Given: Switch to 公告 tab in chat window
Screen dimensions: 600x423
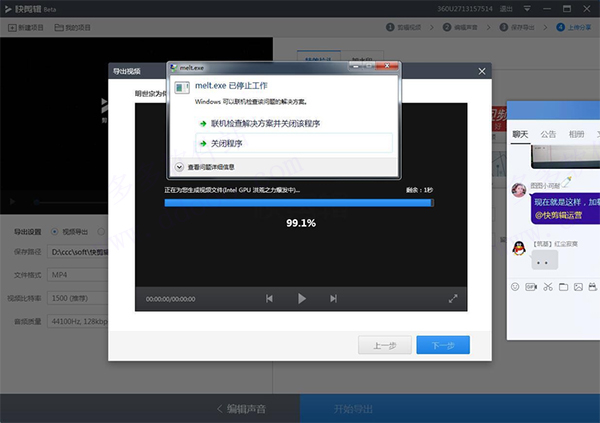Looking at the screenshot, I should 548,134.
